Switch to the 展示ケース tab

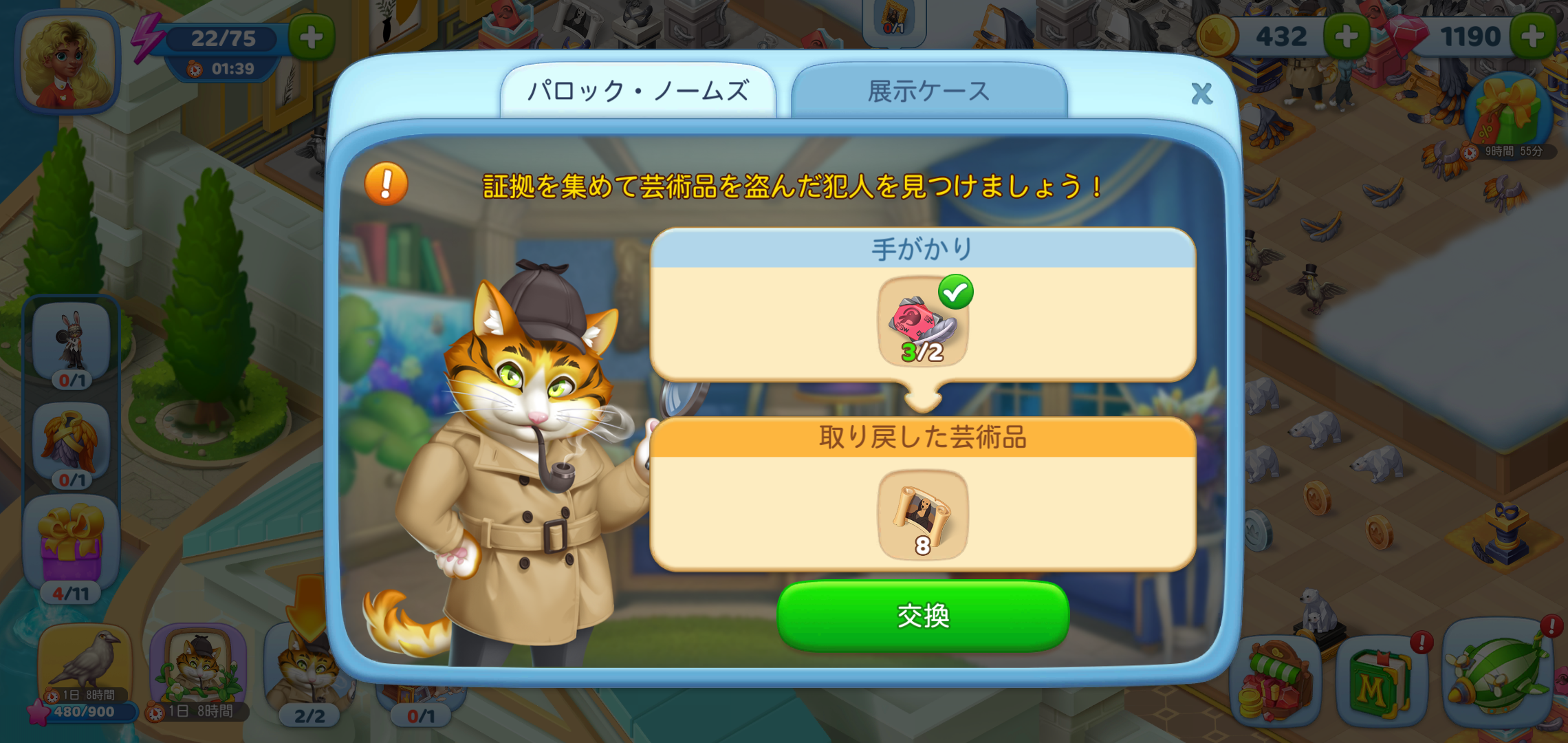coord(929,91)
